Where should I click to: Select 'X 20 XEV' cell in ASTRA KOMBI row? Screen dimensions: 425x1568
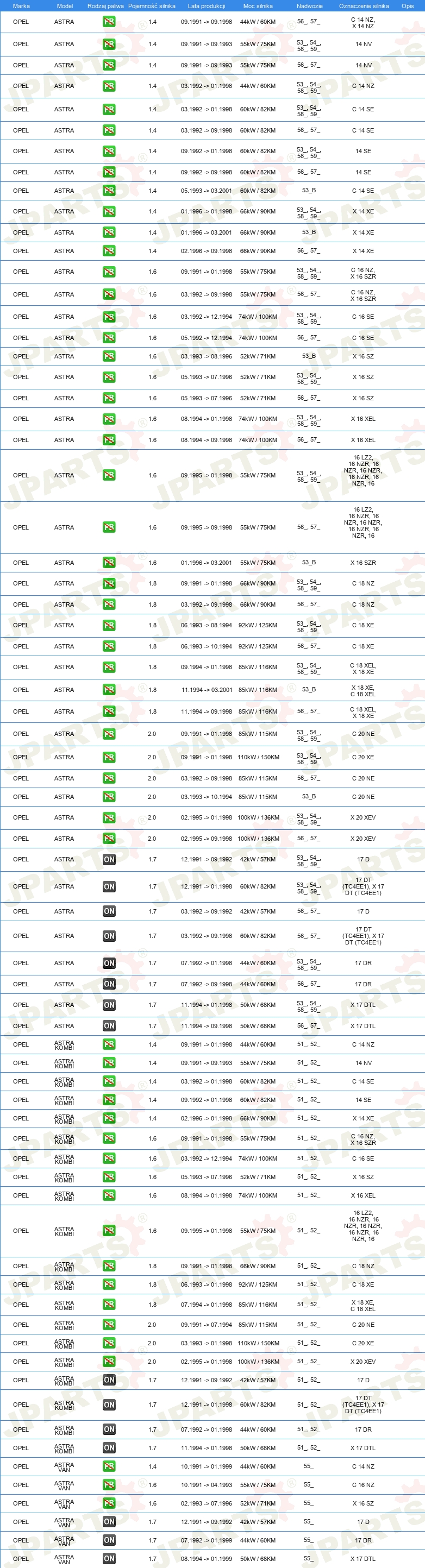(363, 1362)
